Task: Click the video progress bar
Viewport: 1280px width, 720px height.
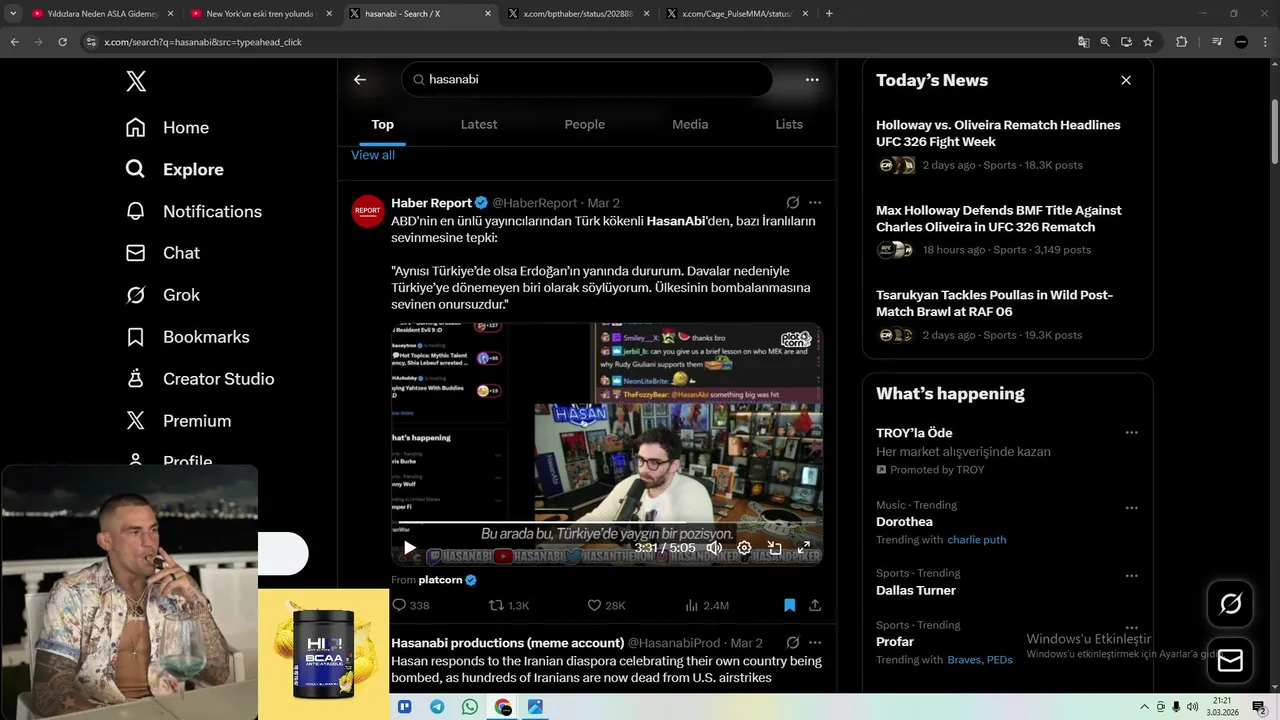Action: pos(607,522)
